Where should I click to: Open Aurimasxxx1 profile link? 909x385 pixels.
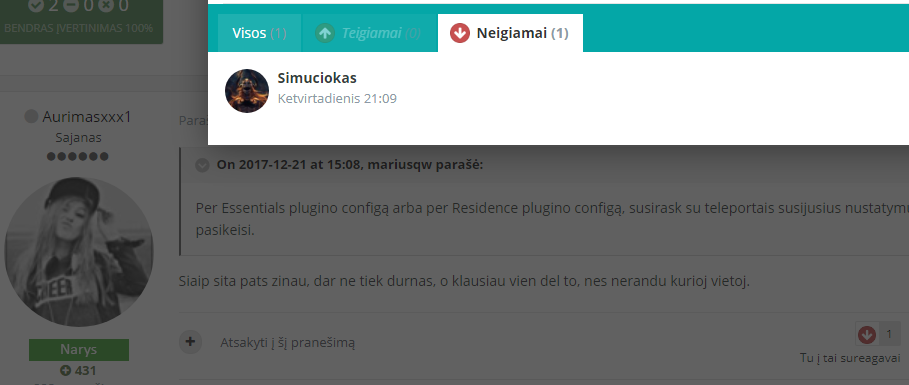pyautogui.click(x=87, y=117)
